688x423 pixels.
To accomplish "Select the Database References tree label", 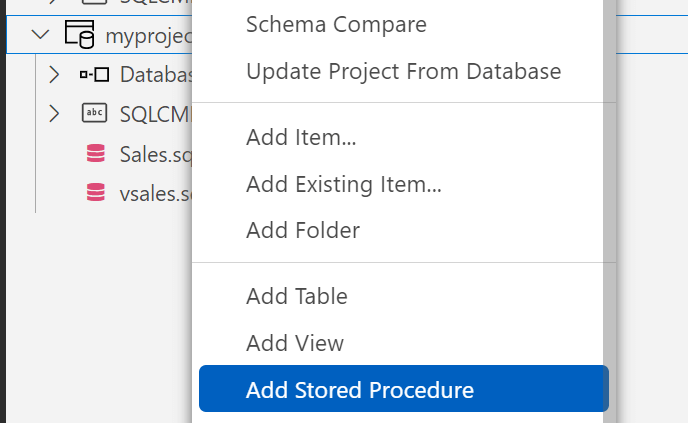I will [155, 74].
